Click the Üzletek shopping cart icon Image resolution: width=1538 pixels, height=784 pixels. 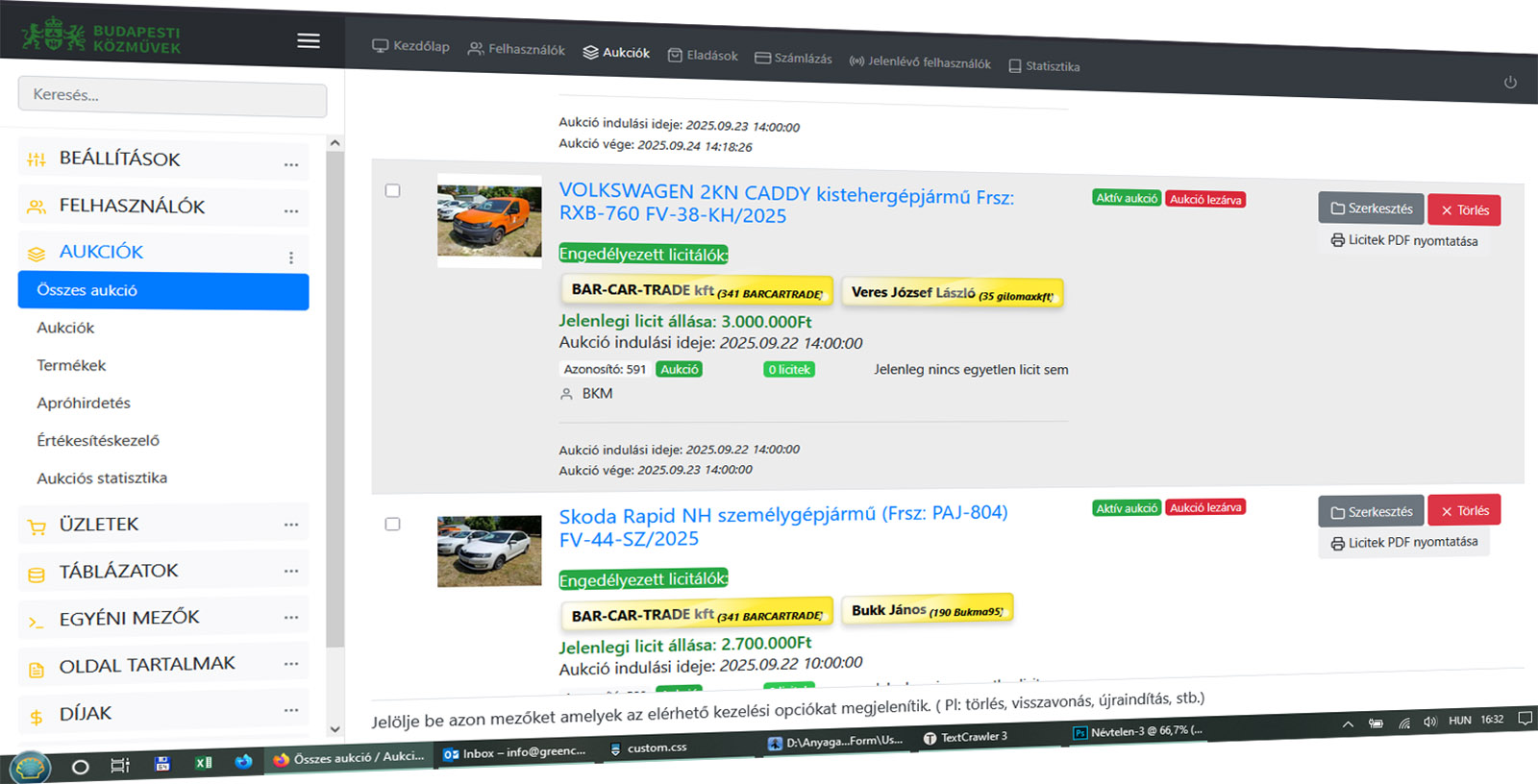(x=37, y=527)
